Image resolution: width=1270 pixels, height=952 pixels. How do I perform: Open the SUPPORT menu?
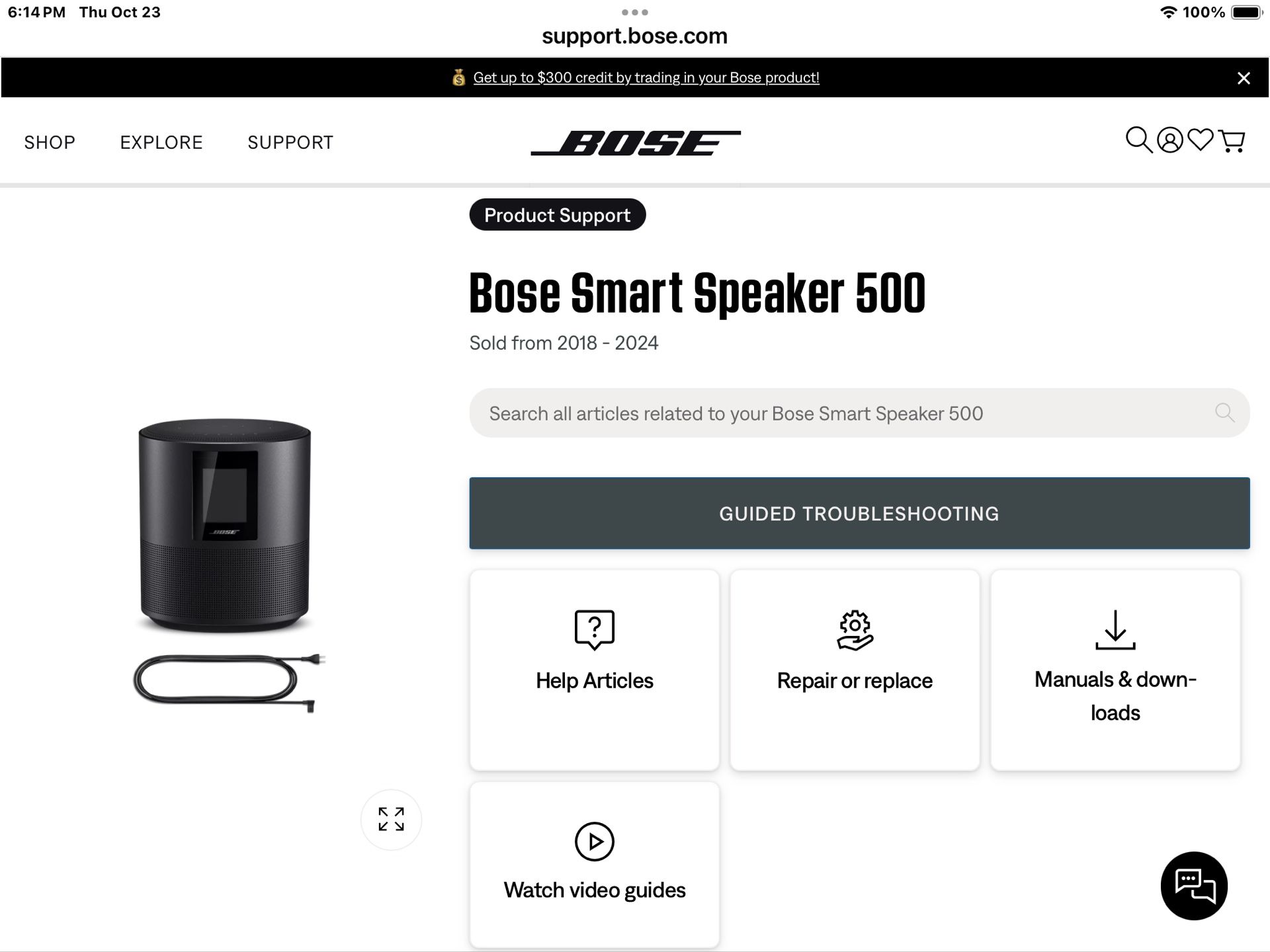coord(290,142)
